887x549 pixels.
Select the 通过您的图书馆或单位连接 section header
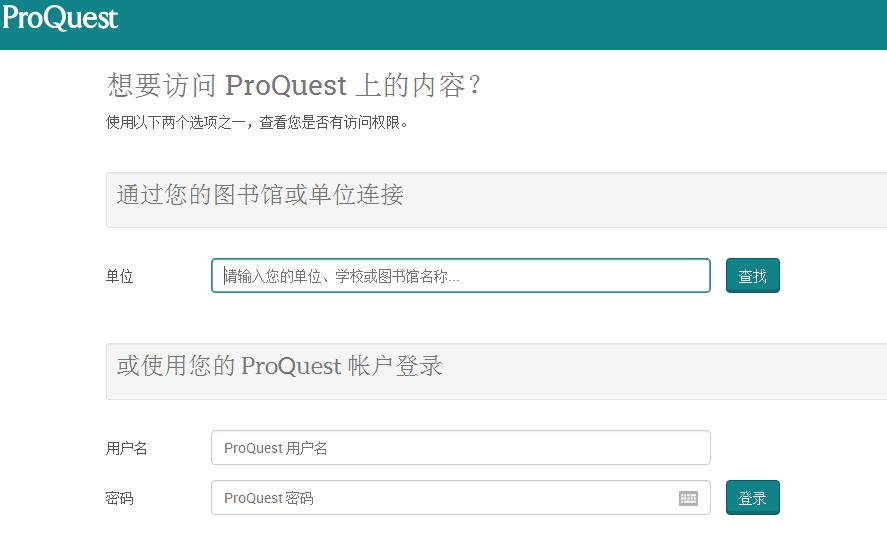pyautogui.click(x=260, y=195)
